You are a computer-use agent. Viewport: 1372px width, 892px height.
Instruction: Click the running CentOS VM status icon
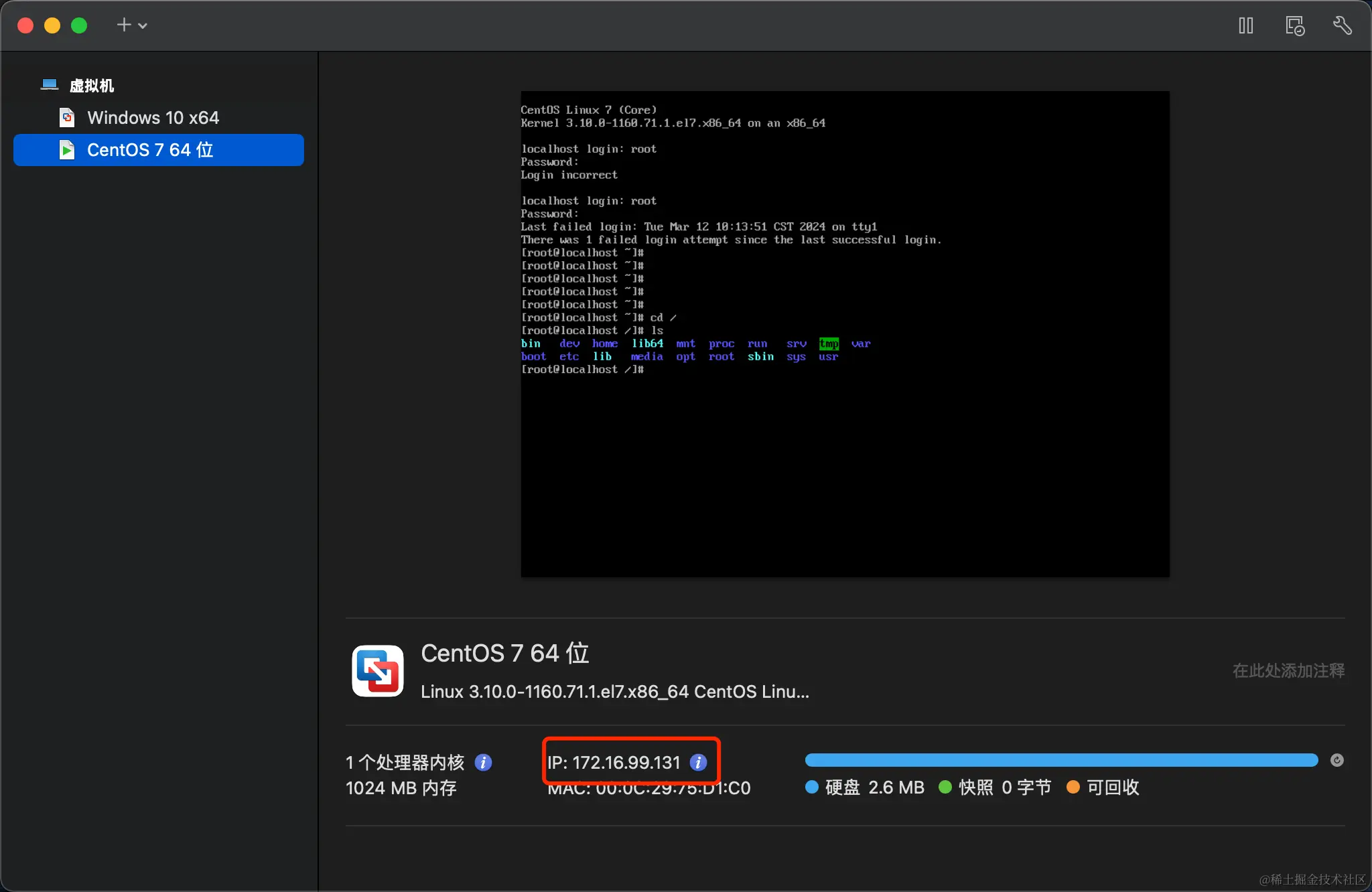[x=67, y=150]
